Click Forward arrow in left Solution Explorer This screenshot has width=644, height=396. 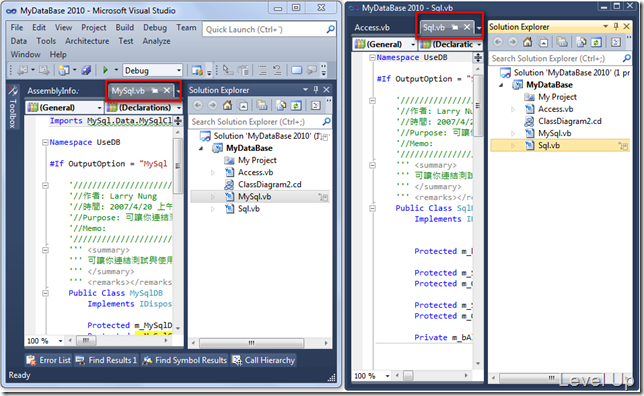tap(212, 106)
